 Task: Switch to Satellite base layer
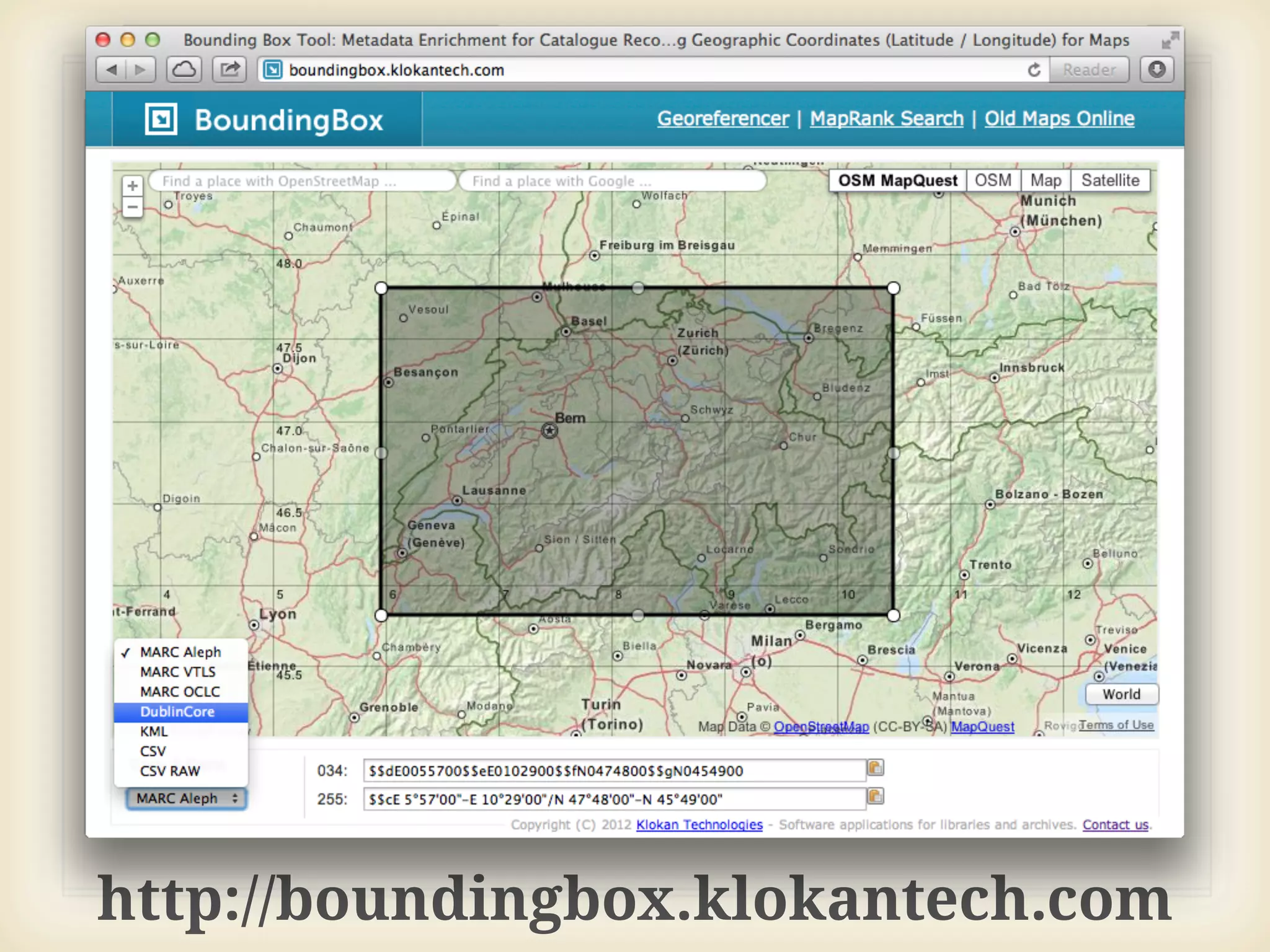pos(1110,180)
